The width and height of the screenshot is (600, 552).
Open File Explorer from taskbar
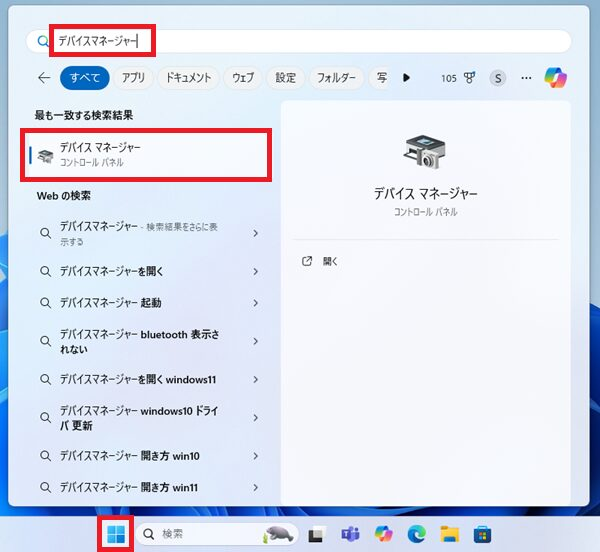(450, 534)
